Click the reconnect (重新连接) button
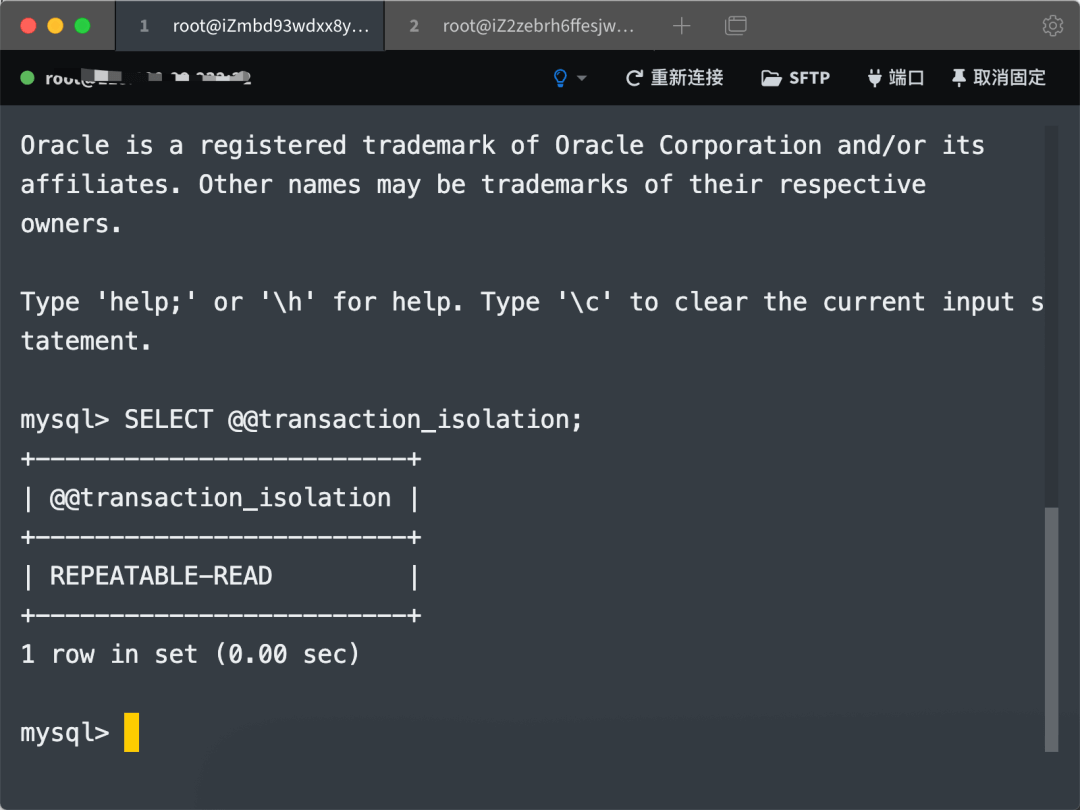The width and height of the screenshot is (1080, 810). pos(674,78)
